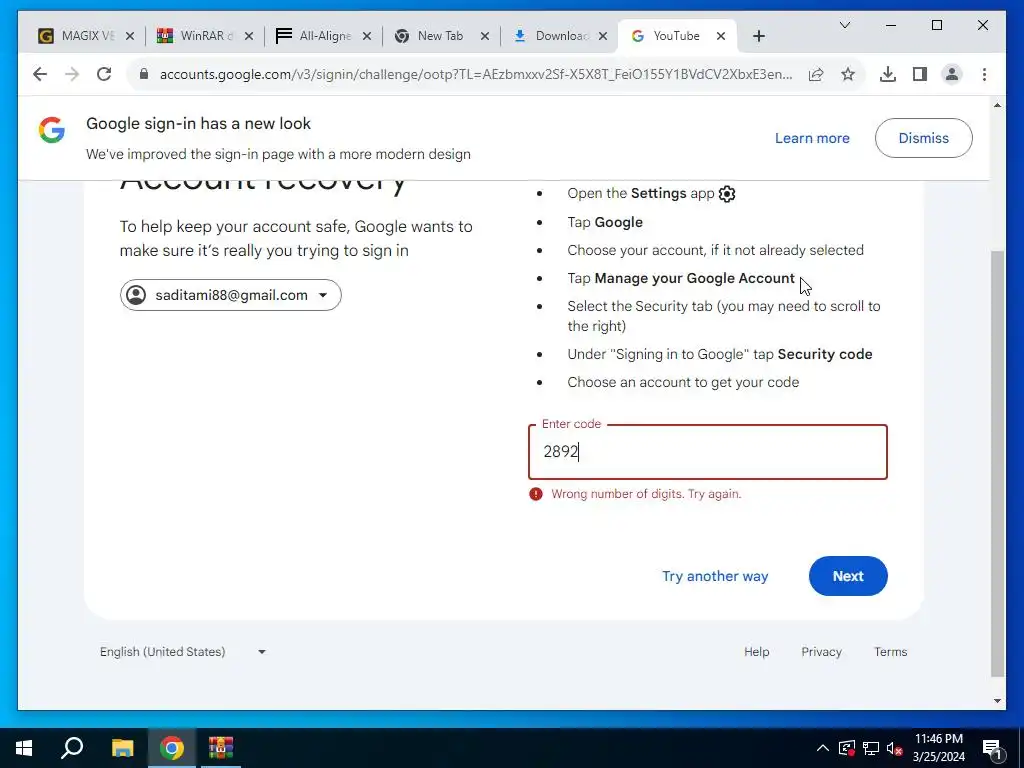This screenshot has height=768, width=1024.
Task: Click the Google logo in the banner
Action: pos(52,130)
